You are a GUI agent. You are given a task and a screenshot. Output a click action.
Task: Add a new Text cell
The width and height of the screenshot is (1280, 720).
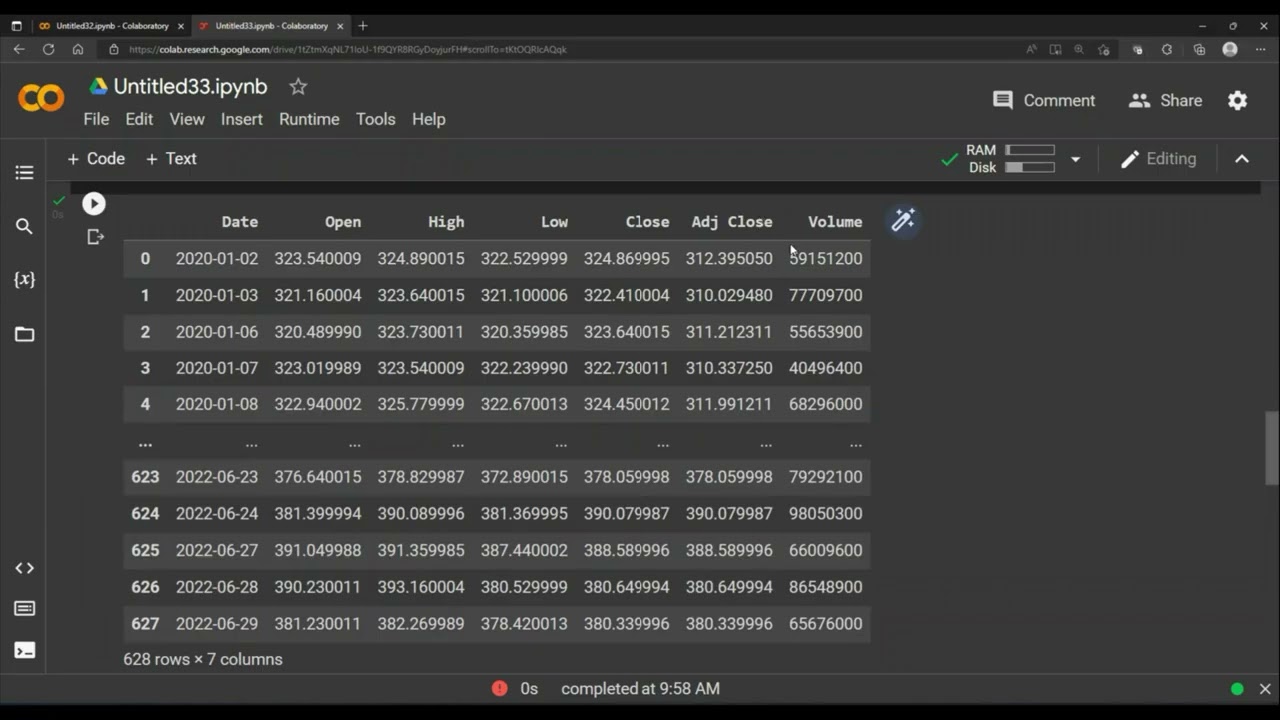171,159
